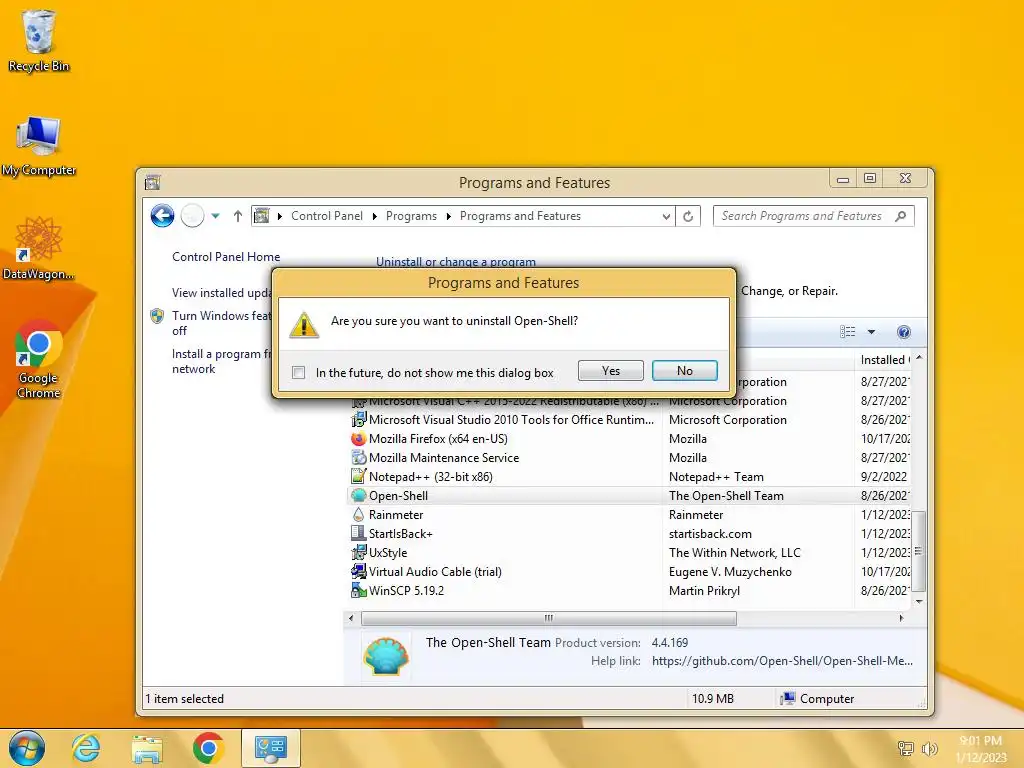The image size is (1024, 768).
Task: Launch Google Chrome from the taskbar
Action: (x=208, y=748)
